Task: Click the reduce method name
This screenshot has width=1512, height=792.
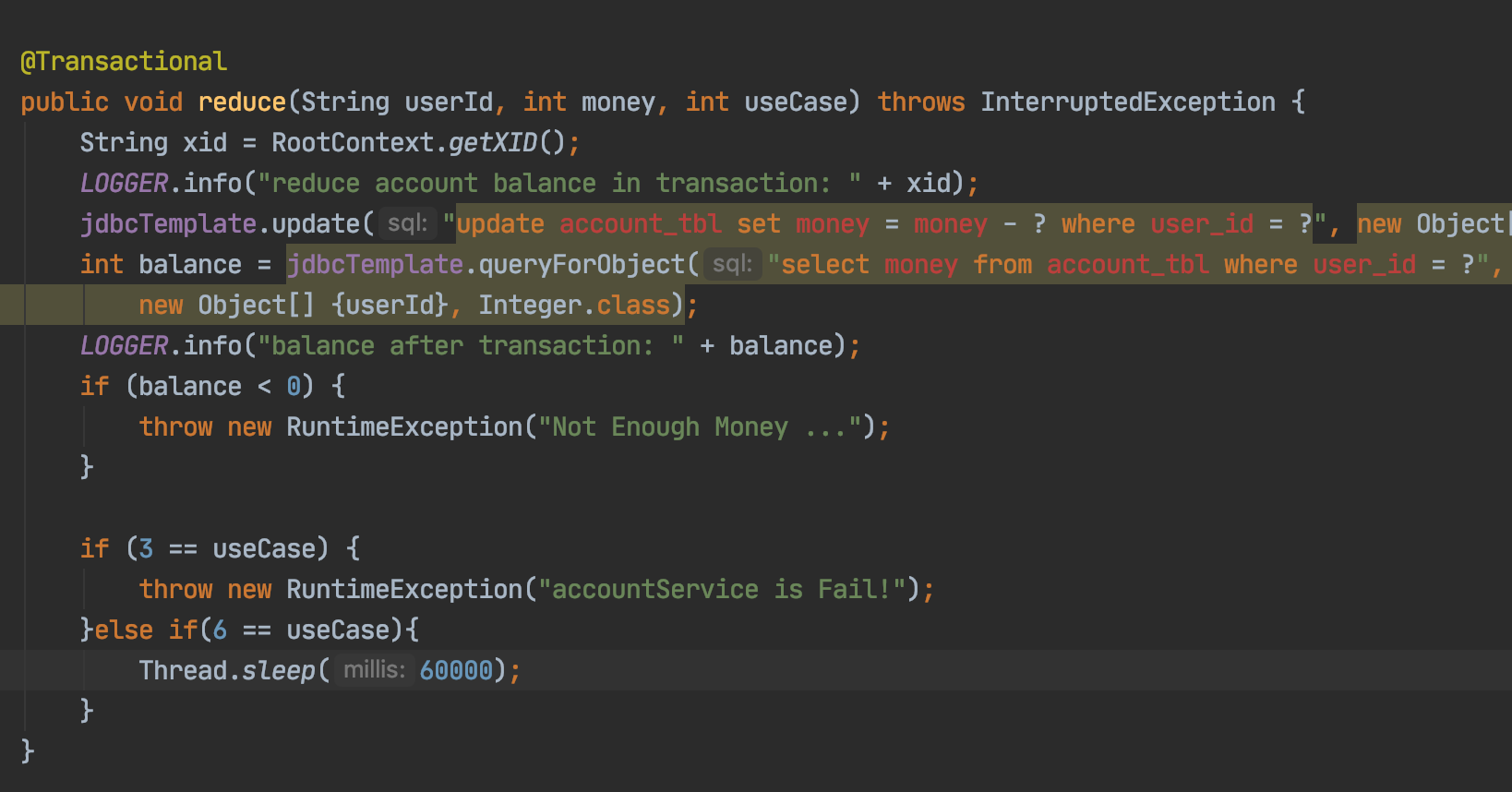Action: pos(242,102)
